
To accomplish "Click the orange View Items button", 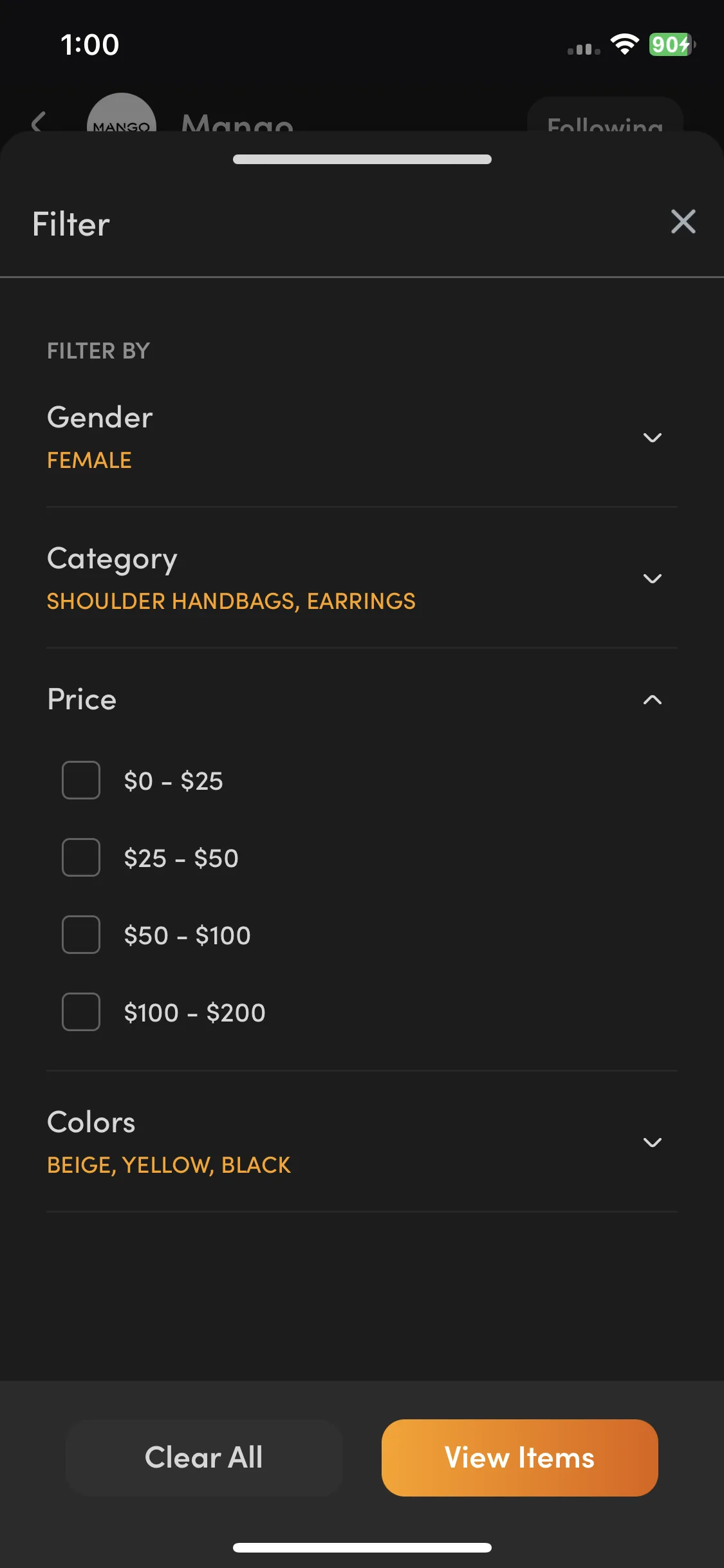I will click(x=520, y=1458).
